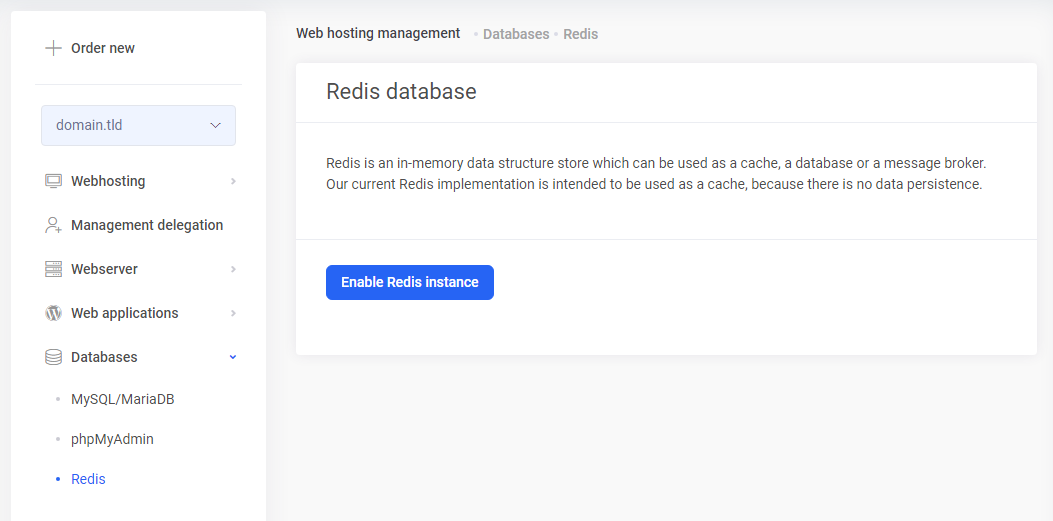Select the Redis sidebar entry

[88, 479]
